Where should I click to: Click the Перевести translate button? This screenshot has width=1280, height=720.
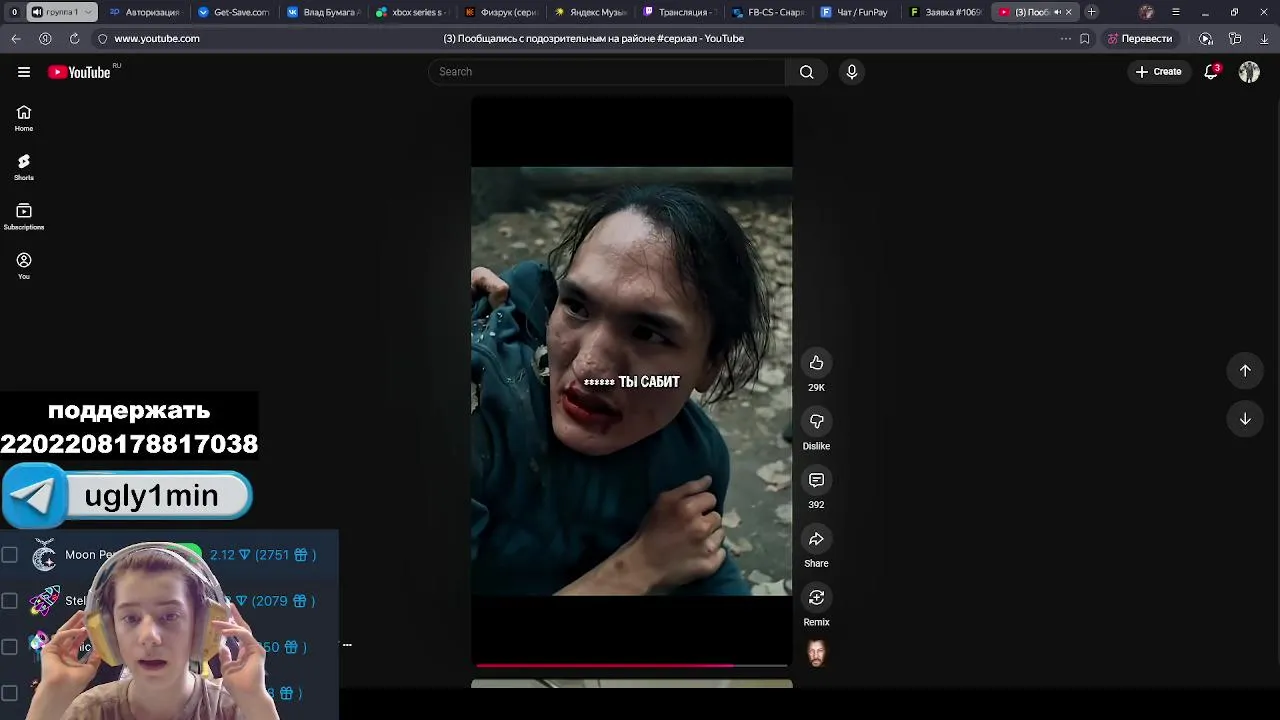[x=1140, y=38]
